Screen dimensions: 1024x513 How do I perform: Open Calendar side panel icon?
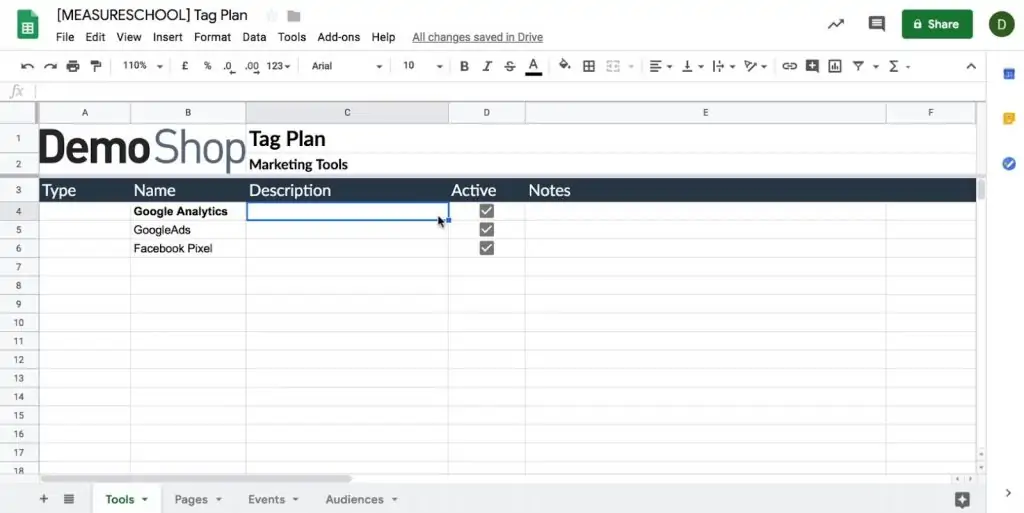click(x=1008, y=74)
